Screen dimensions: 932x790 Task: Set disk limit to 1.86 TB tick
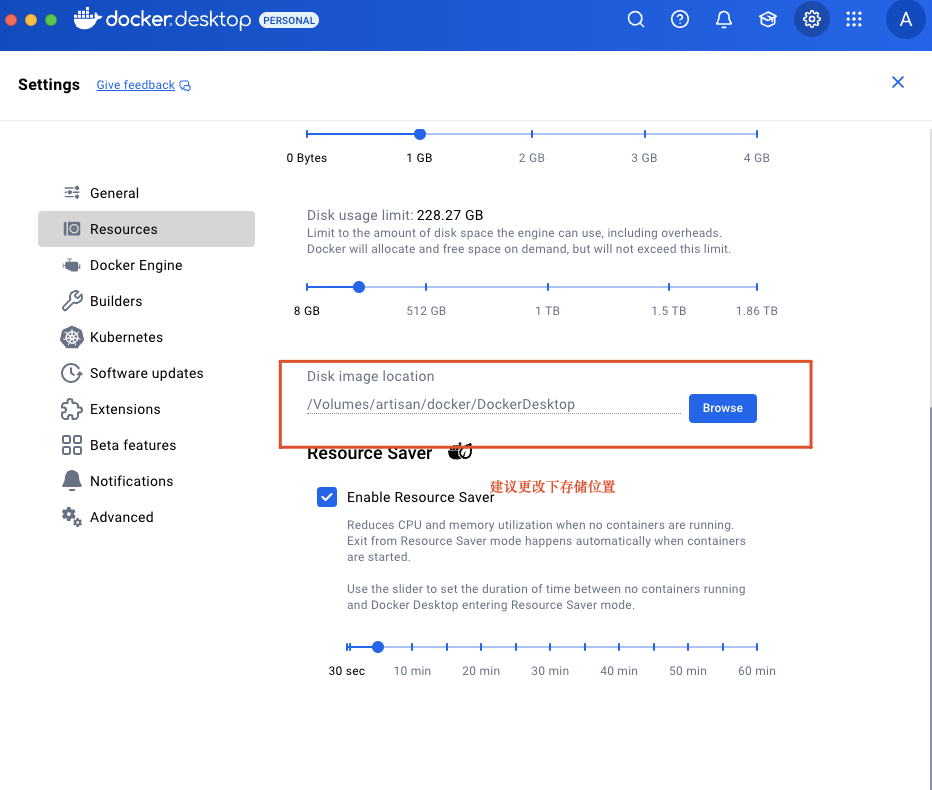point(757,287)
